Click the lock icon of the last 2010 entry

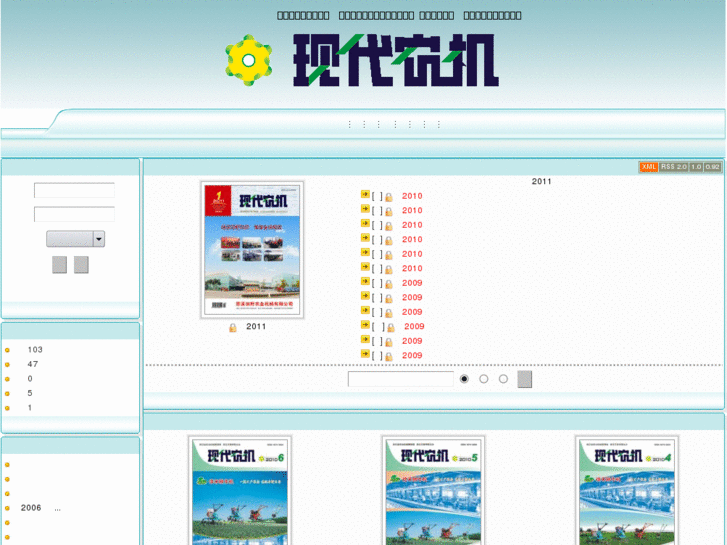[x=389, y=269]
